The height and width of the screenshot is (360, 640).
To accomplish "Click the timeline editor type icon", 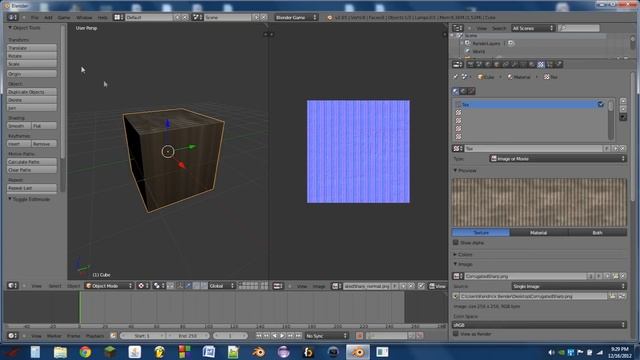I will click(13, 336).
